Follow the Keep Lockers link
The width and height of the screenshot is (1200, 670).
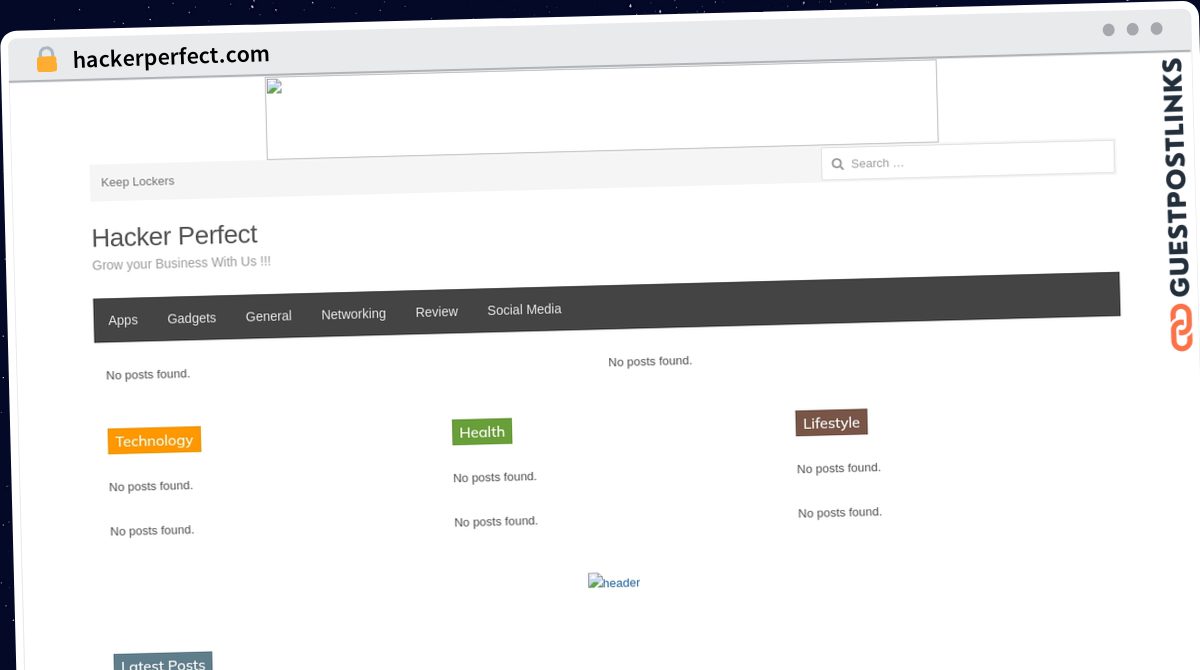tap(138, 182)
